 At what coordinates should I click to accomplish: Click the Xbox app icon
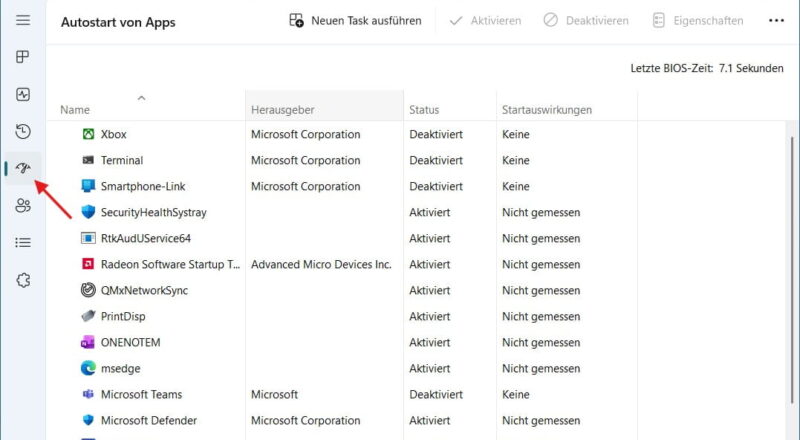point(88,134)
